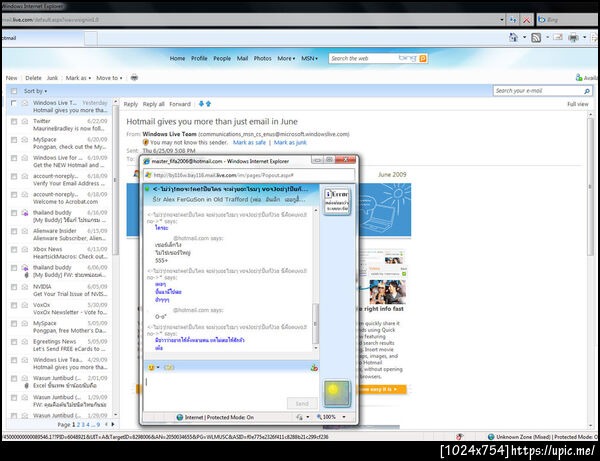This screenshot has height=461, width=600.
Task: Open the IE Home toolbar icon
Action: 513,37
